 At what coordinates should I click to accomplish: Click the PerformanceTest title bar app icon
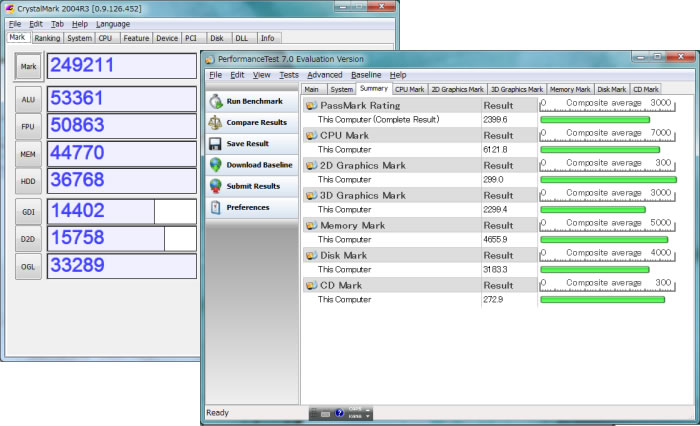(x=210, y=59)
